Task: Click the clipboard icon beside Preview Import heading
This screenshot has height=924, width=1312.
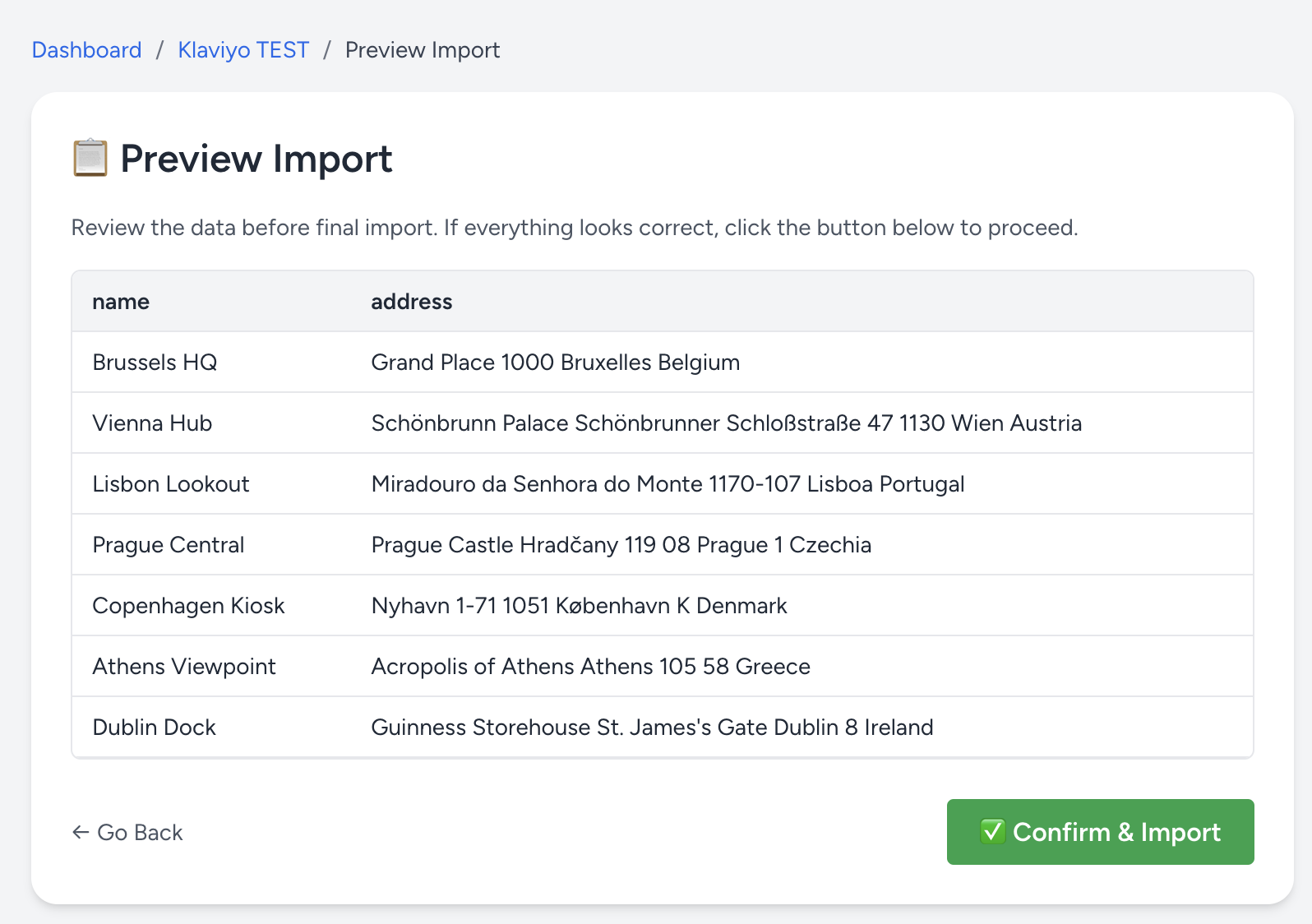Action: 90,158
